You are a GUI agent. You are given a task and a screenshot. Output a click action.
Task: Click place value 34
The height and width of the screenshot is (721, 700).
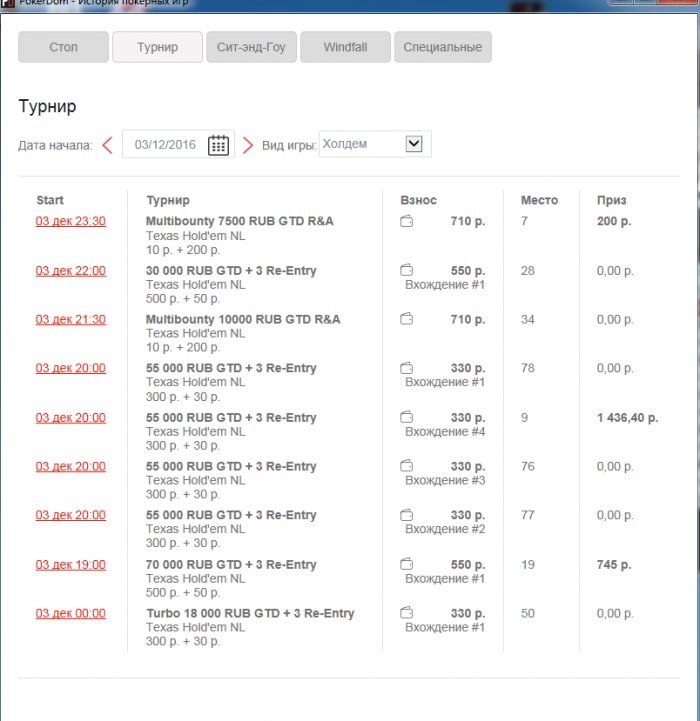pyautogui.click(x=528, y=319)
